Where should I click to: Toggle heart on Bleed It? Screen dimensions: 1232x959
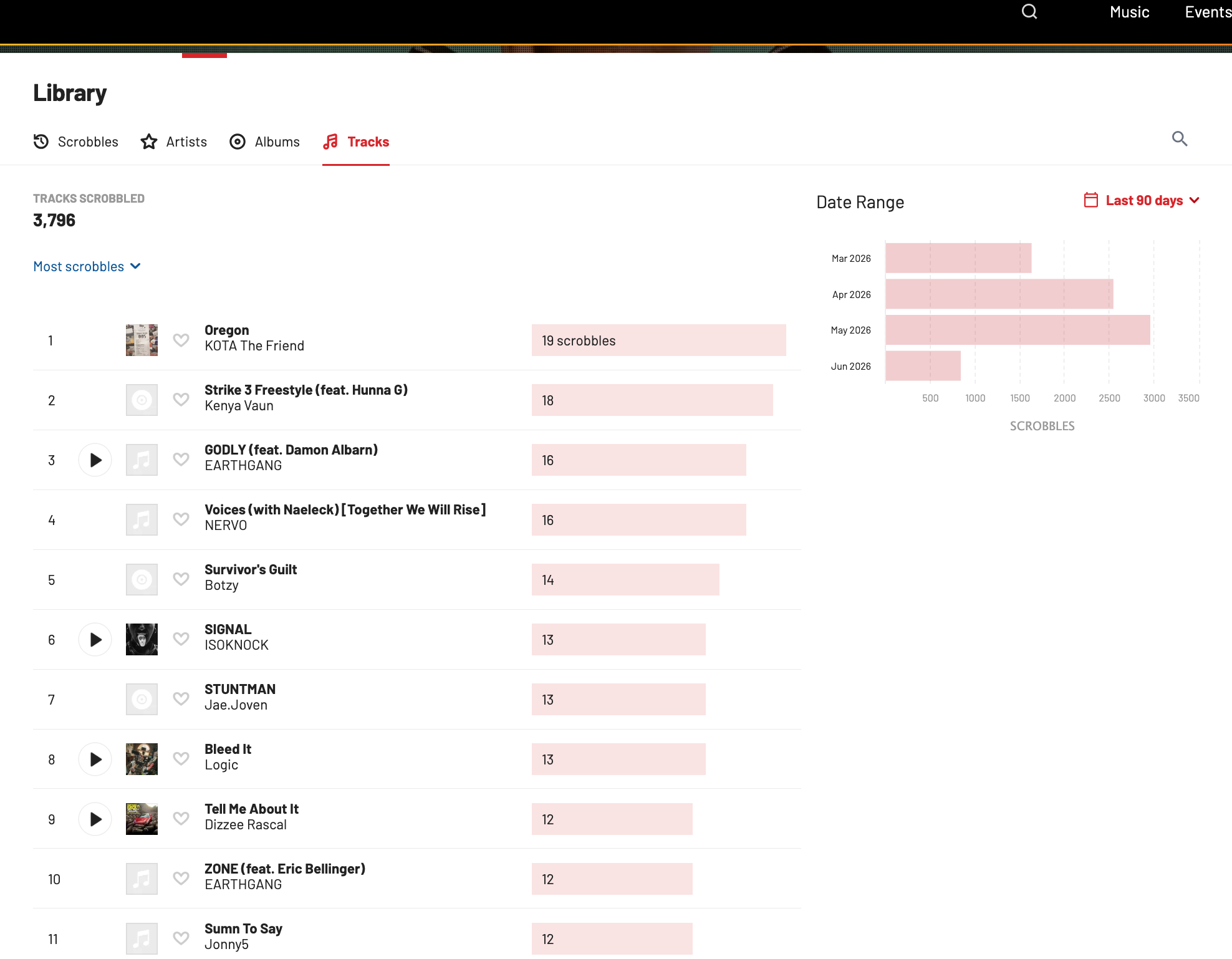click(x=181, y=759)
